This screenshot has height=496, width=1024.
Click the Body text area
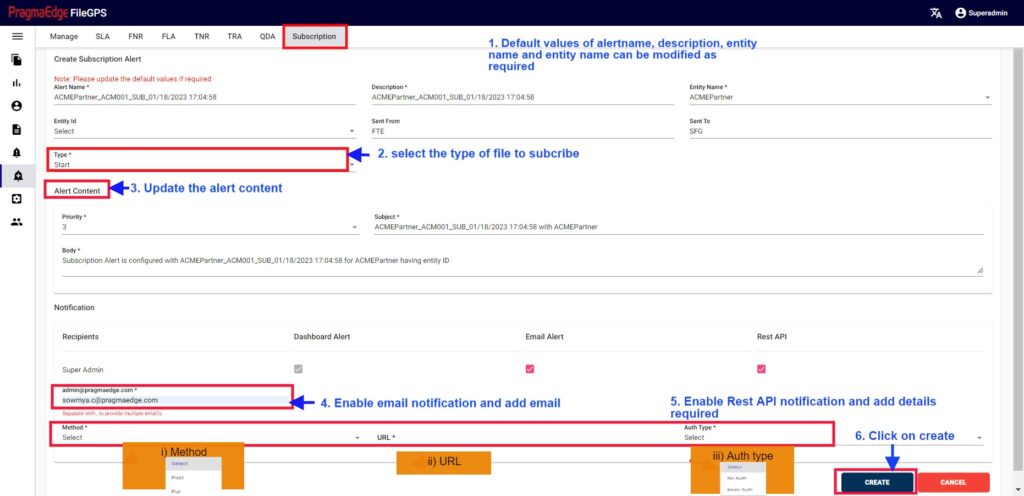point(522,265)
